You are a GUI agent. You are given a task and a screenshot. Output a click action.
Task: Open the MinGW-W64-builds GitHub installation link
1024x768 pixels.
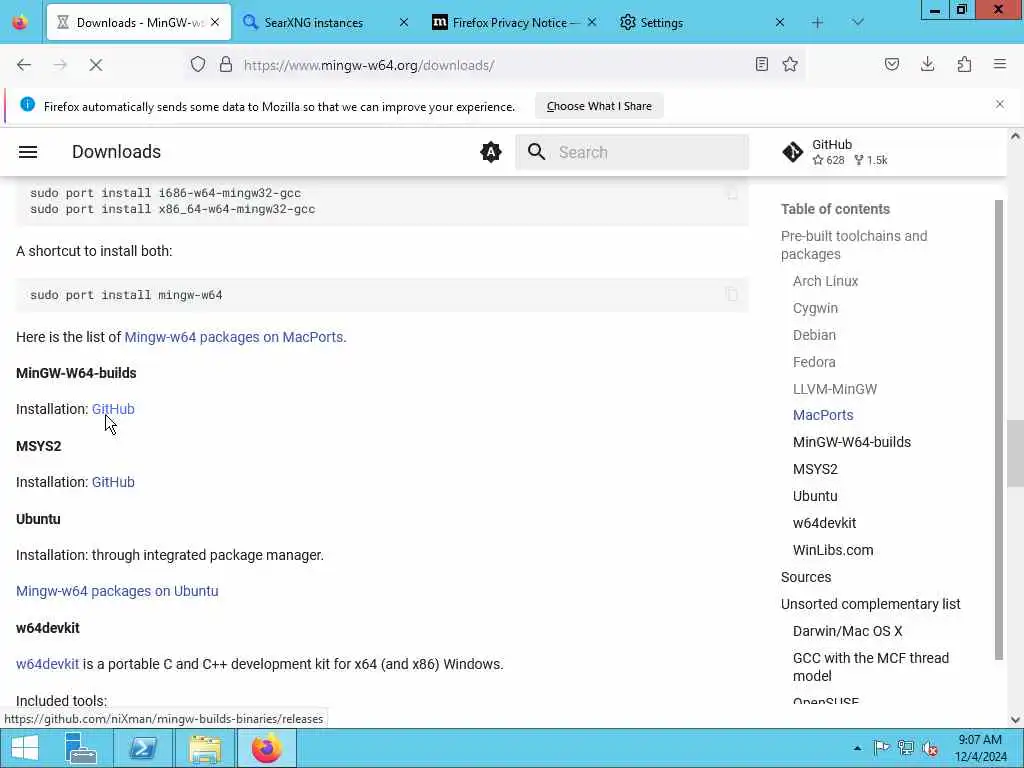pyautogui.click(x=113, y=409)
